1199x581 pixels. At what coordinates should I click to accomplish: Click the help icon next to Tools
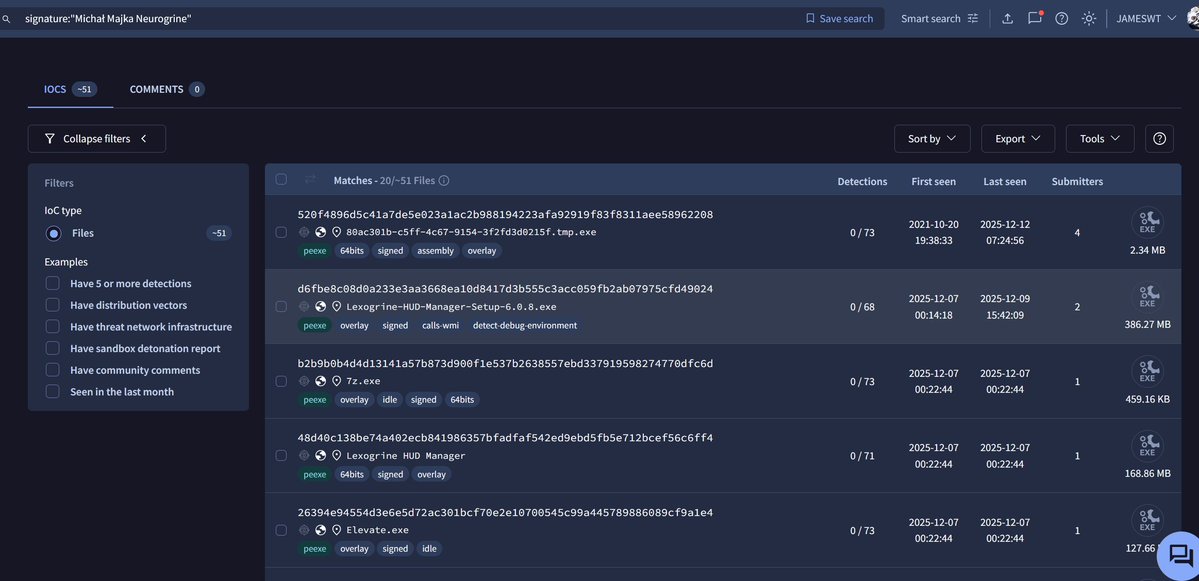coord(1159,138)
